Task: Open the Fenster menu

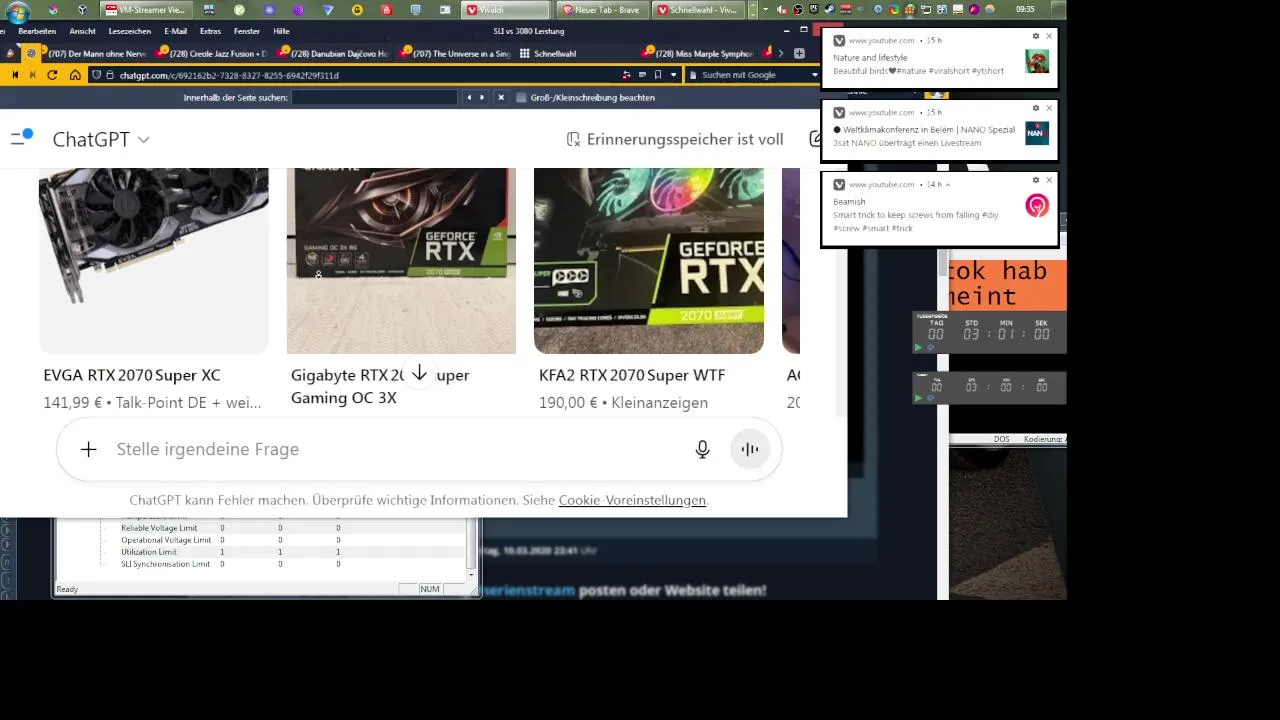Action: (x=247, y=31)
